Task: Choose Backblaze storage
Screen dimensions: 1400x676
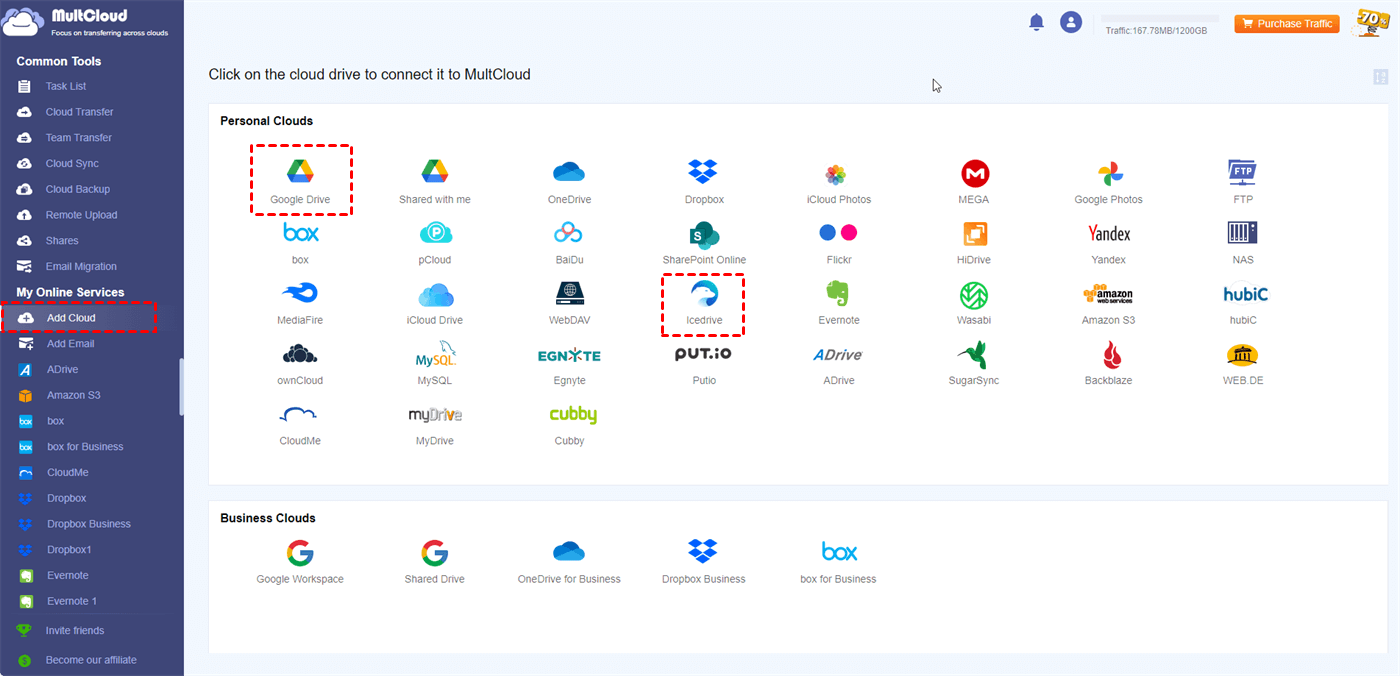Action: pos(1108,365)
